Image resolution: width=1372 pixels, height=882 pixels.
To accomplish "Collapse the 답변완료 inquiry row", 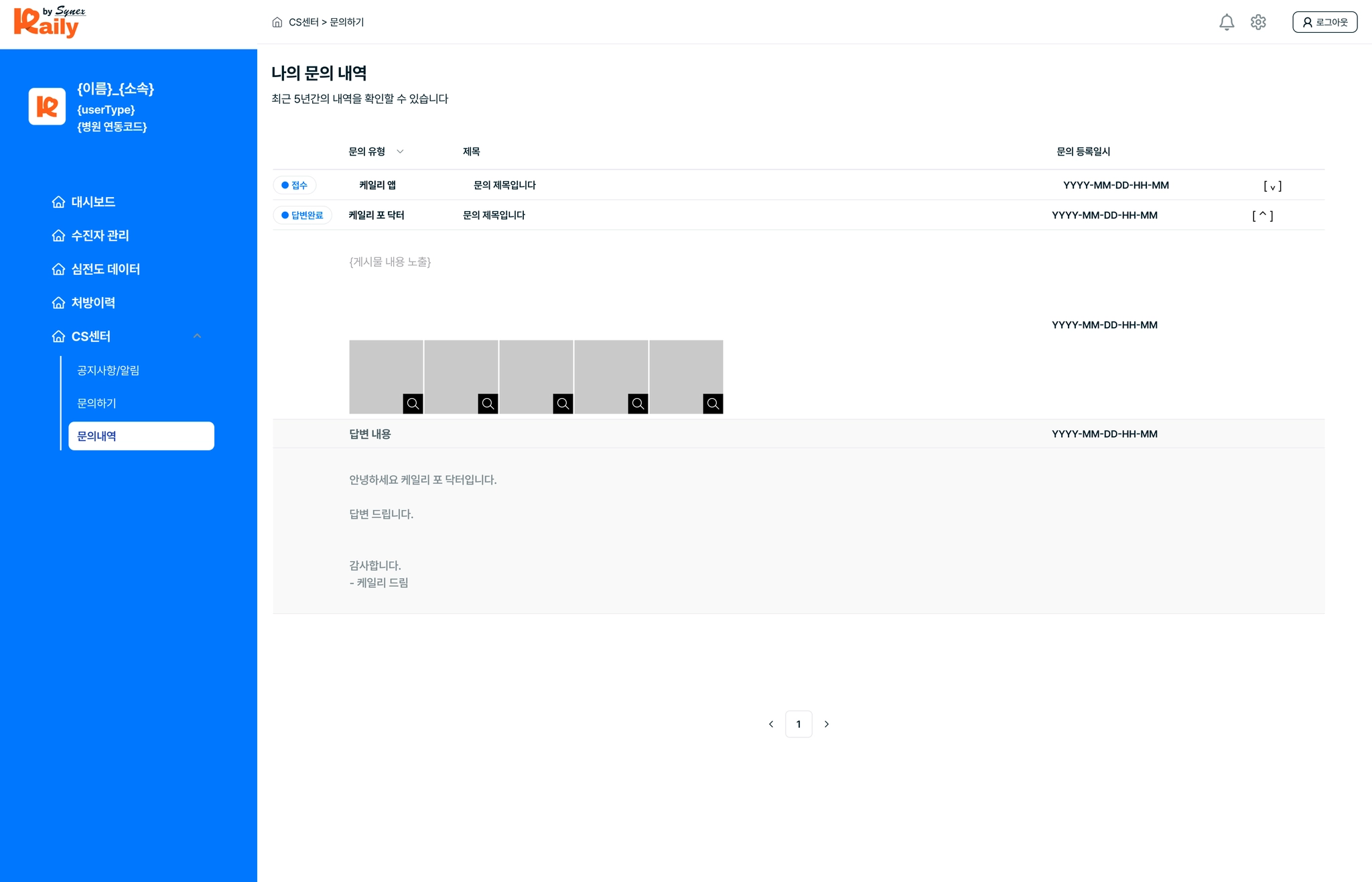I will pos(1262,215).
